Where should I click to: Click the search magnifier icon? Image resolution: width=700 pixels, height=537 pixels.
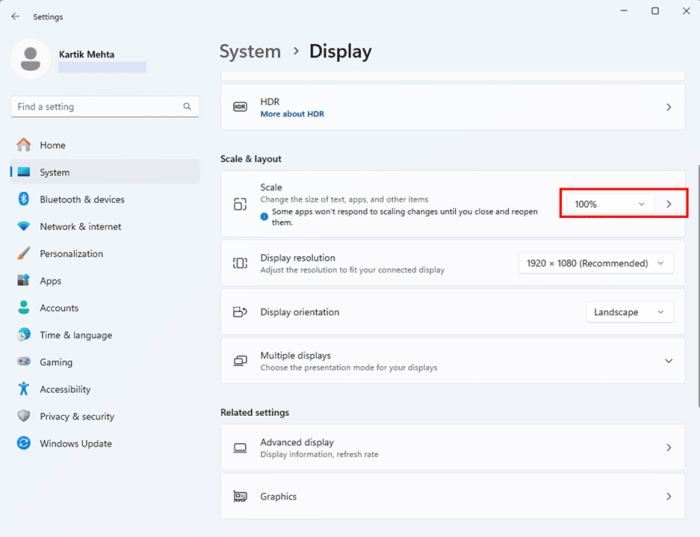(x=187, y=106)
